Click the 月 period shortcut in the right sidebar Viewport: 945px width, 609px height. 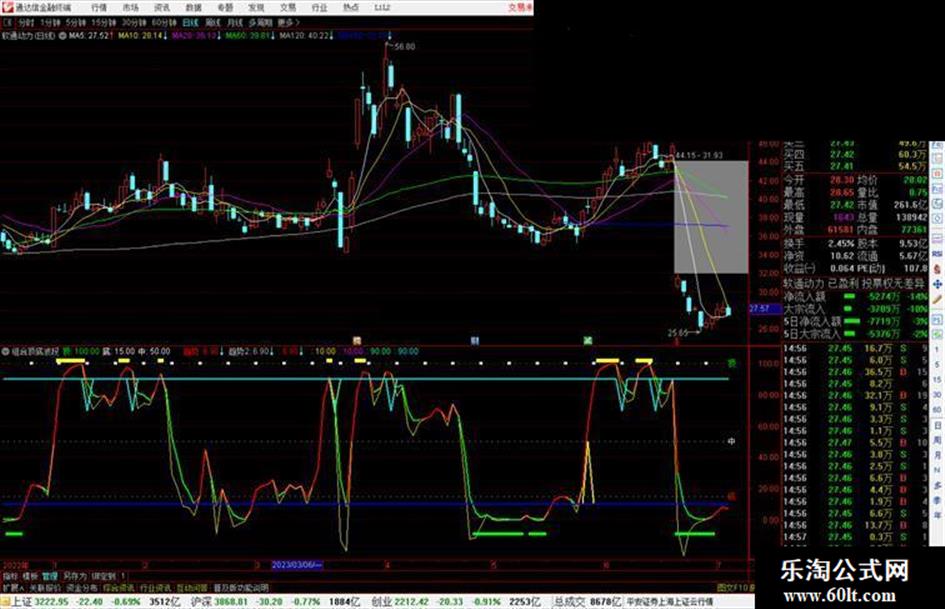coord(937,456)
